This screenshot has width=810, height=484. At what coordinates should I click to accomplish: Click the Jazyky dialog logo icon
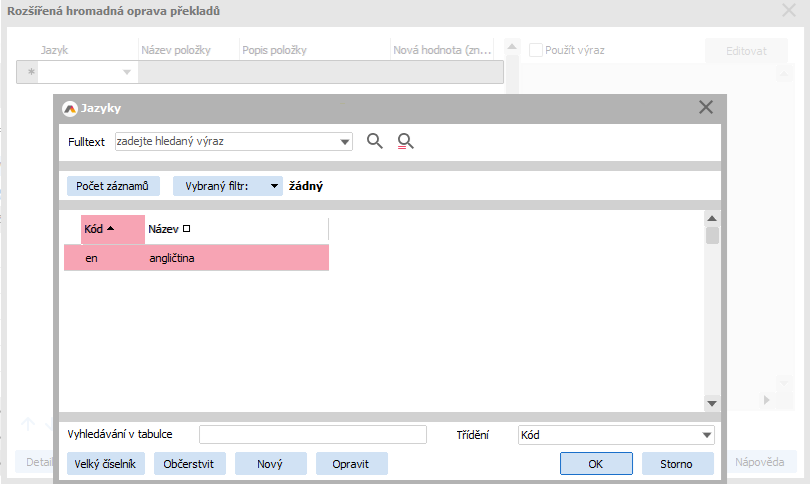click(70, 109)
